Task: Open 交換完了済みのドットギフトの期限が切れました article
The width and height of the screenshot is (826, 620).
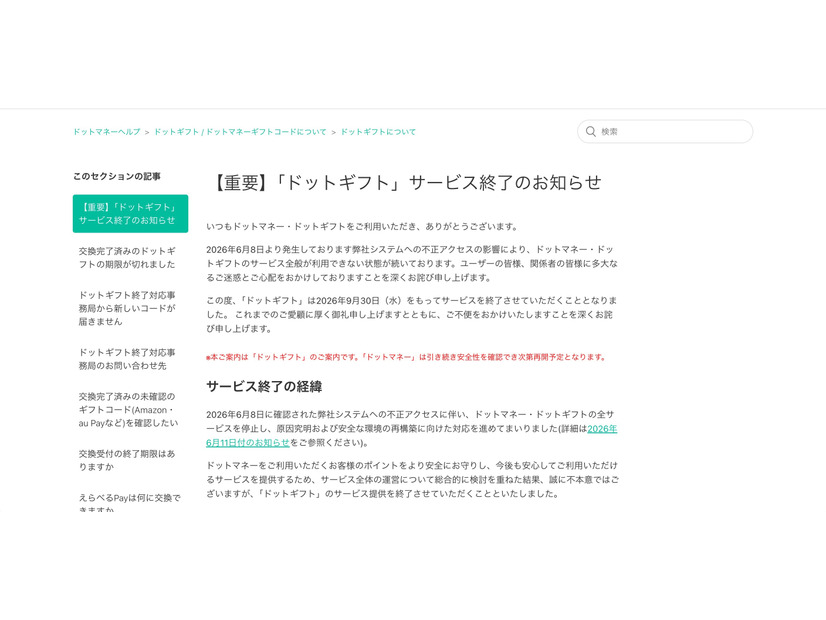Action: [x=127, y=258]
